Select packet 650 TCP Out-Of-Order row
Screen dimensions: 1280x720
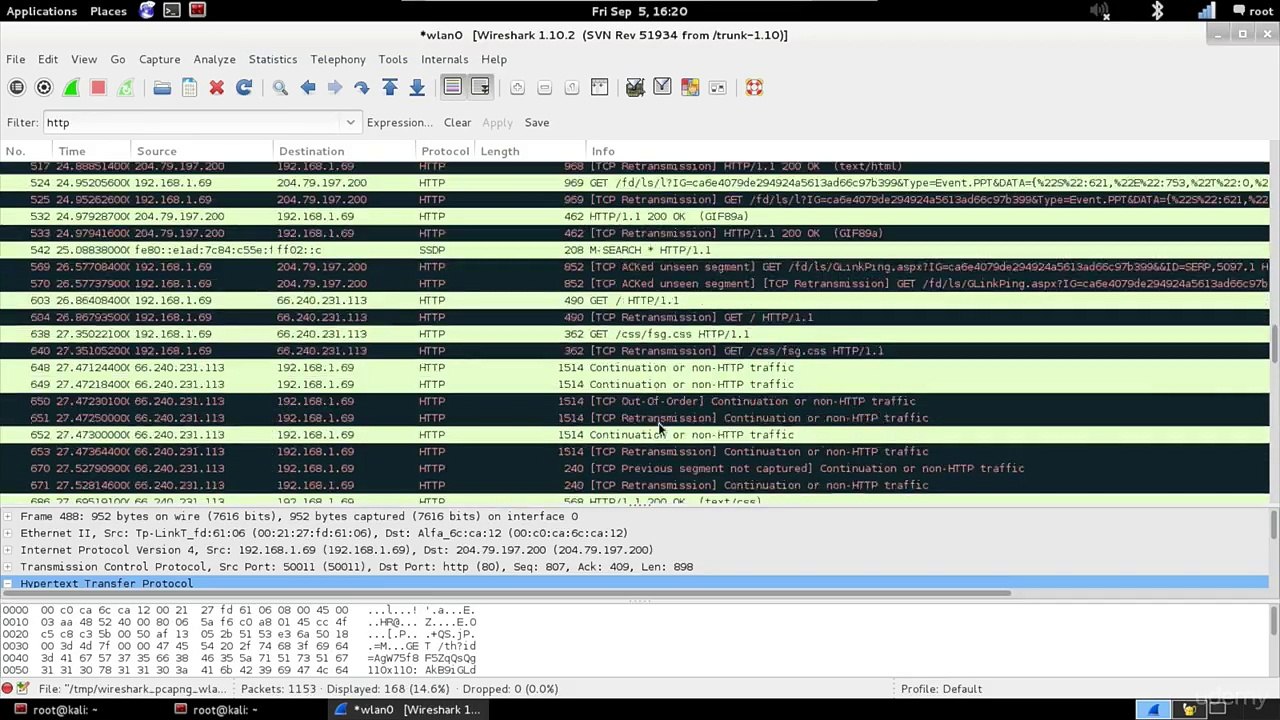pyautogui.click(x=635, y=401)
